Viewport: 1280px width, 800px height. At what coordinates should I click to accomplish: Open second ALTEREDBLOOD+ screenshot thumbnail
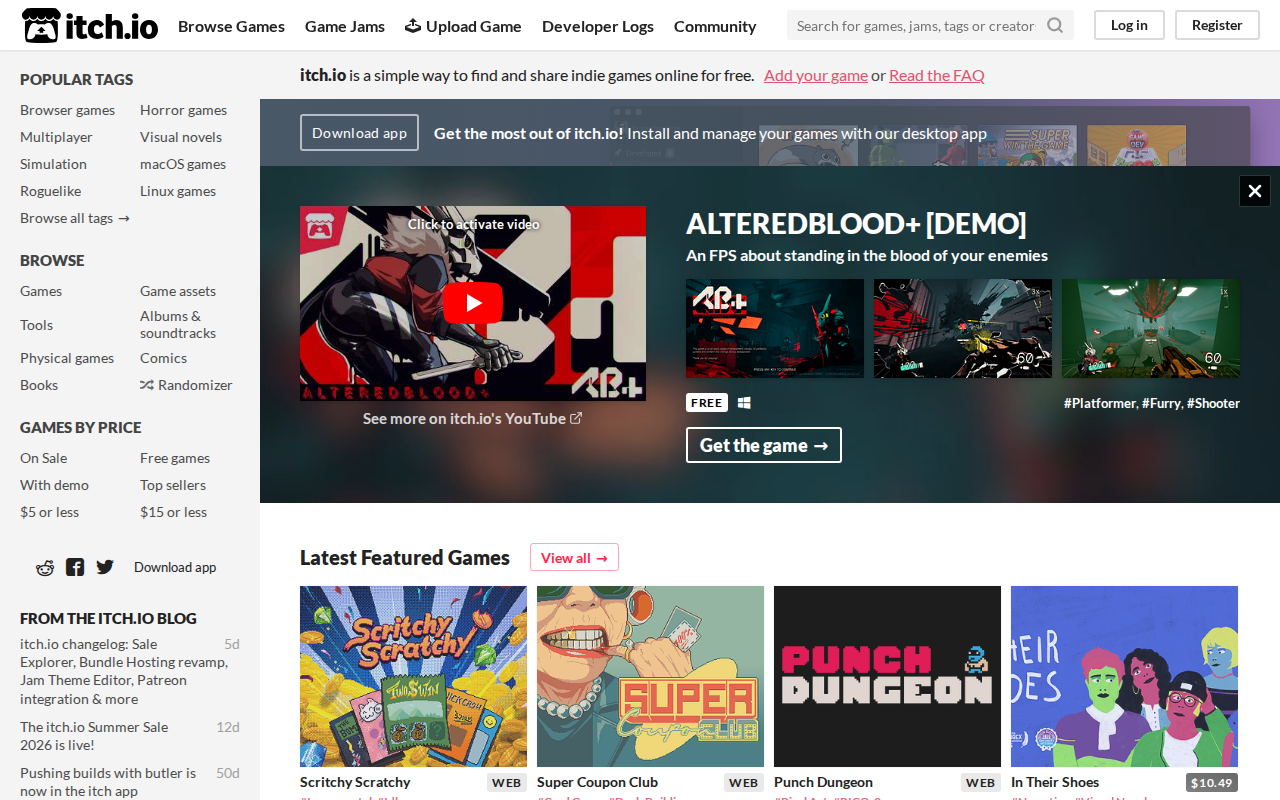963,328
